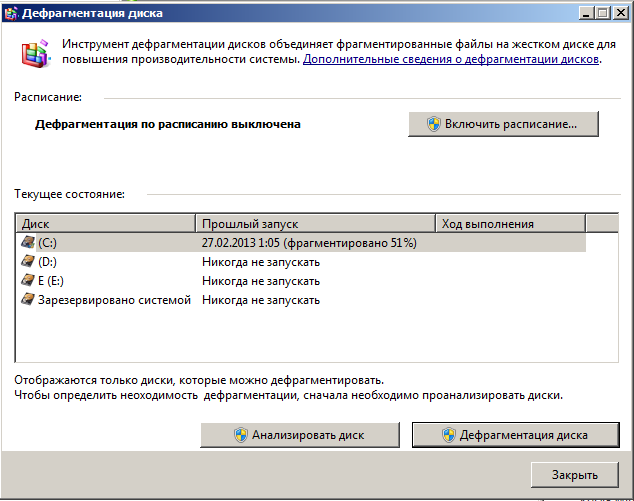Click the drive icon for (C:)

(28, 242)
